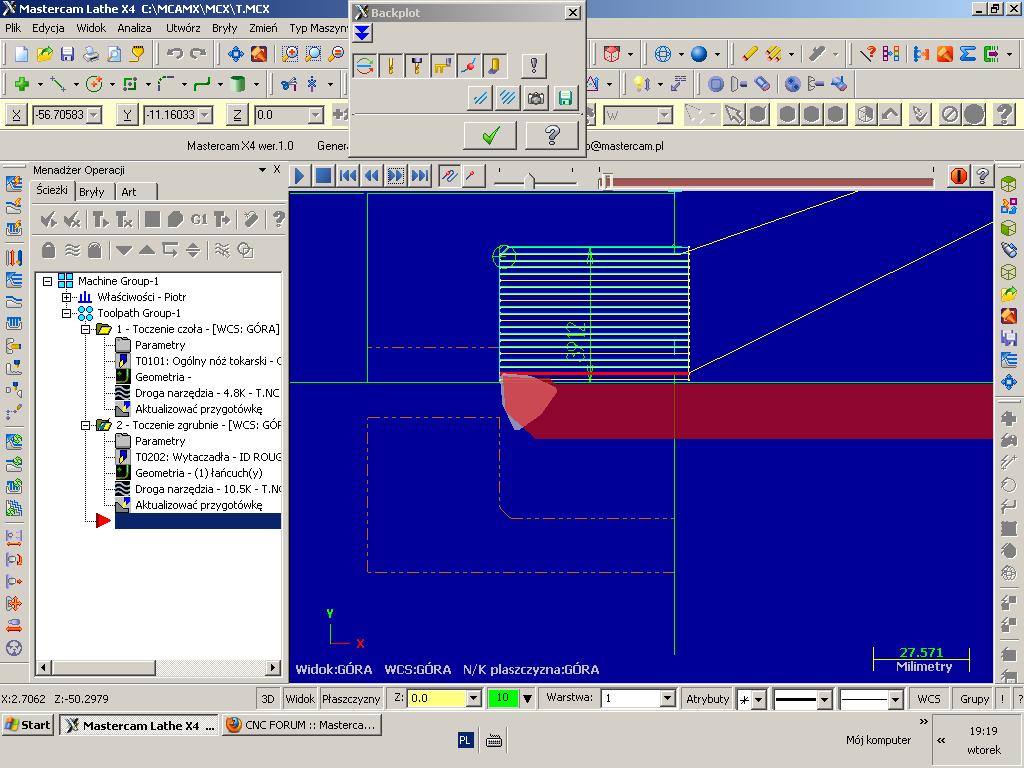Expand the Backplot dialog with blue arrows
This screenshot has width=1024, height=768.
point(362,33)
